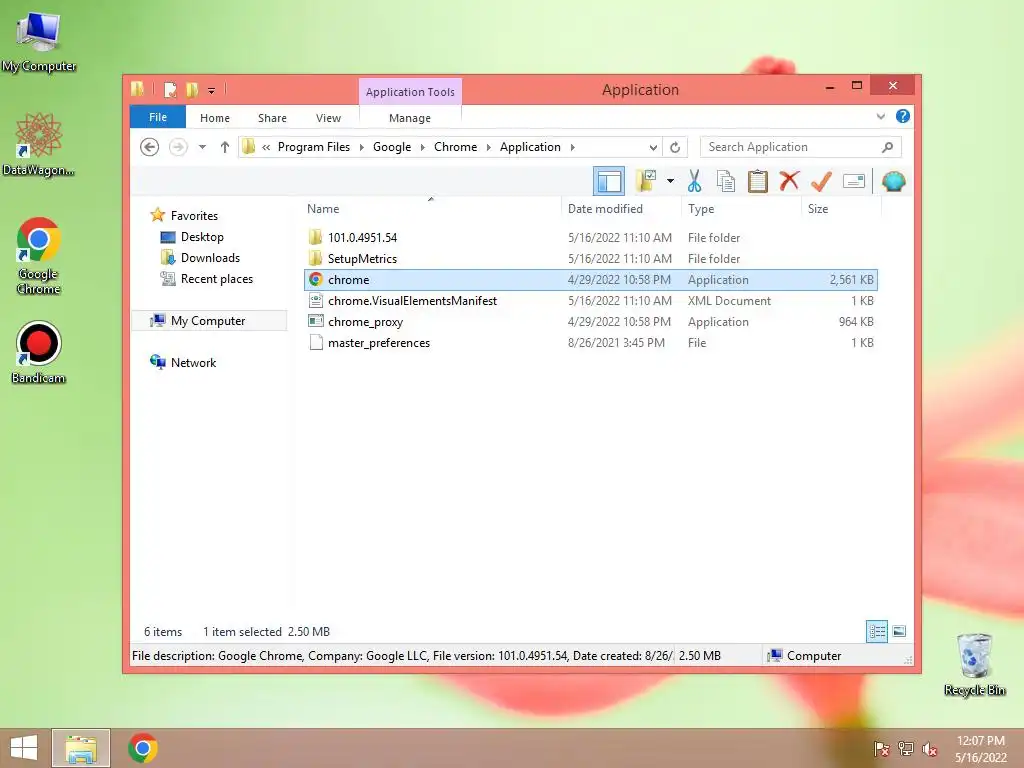Click the Copy toolbar icon
Image resolution: width=1024 pixels, height=768 pixels.
tap(726, 181)
